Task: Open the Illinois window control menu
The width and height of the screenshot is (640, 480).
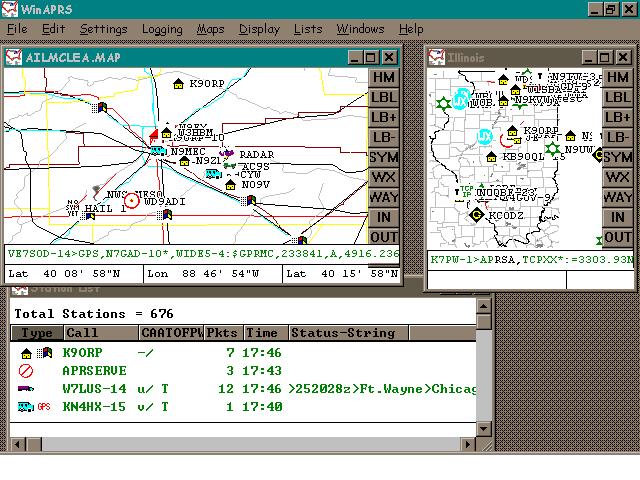Action: coord(436,58)
